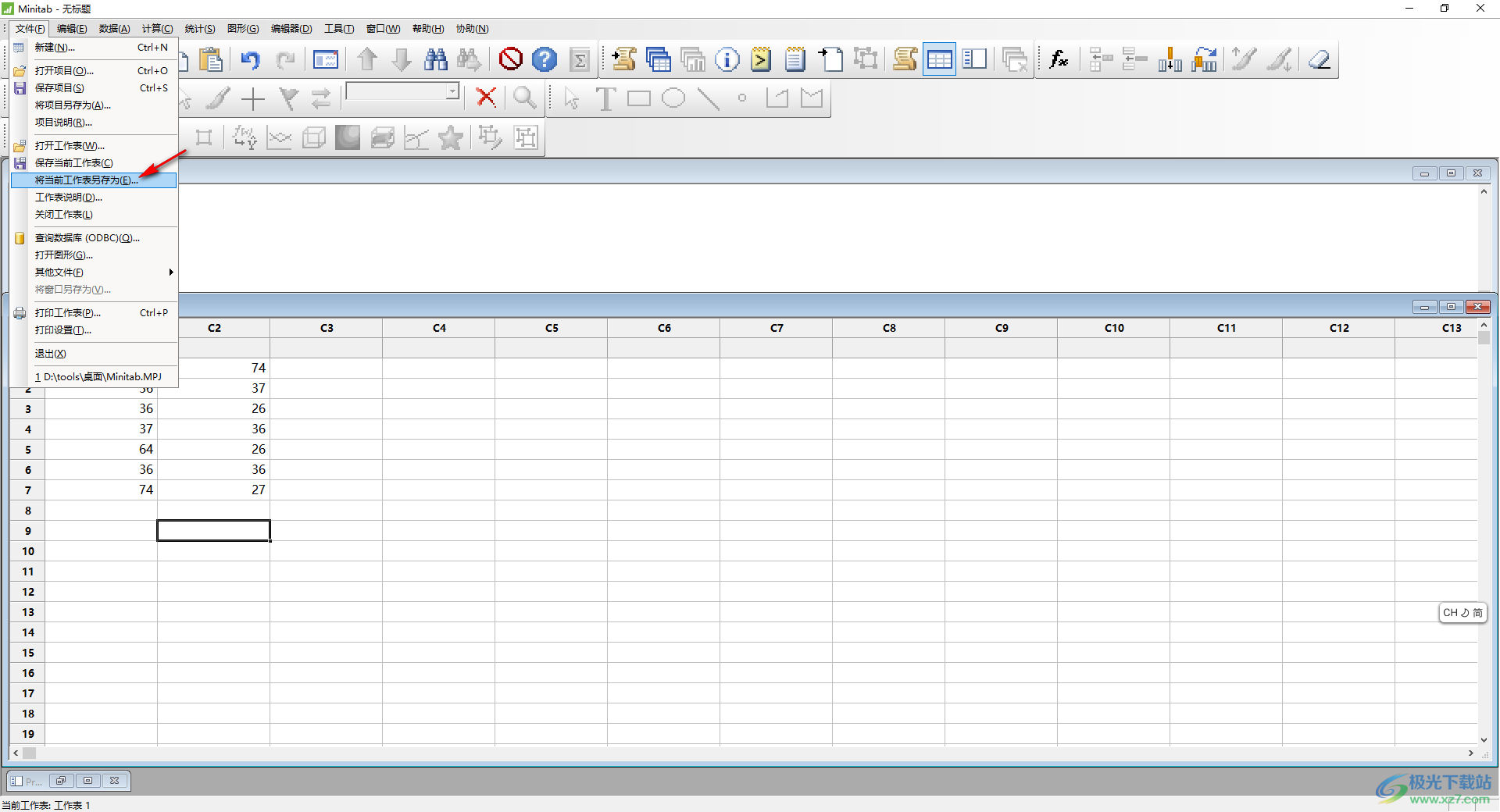This screenshot has width=1500, height=812.
Task: Open the 数据(A) menu
Action: click(114, 29)
